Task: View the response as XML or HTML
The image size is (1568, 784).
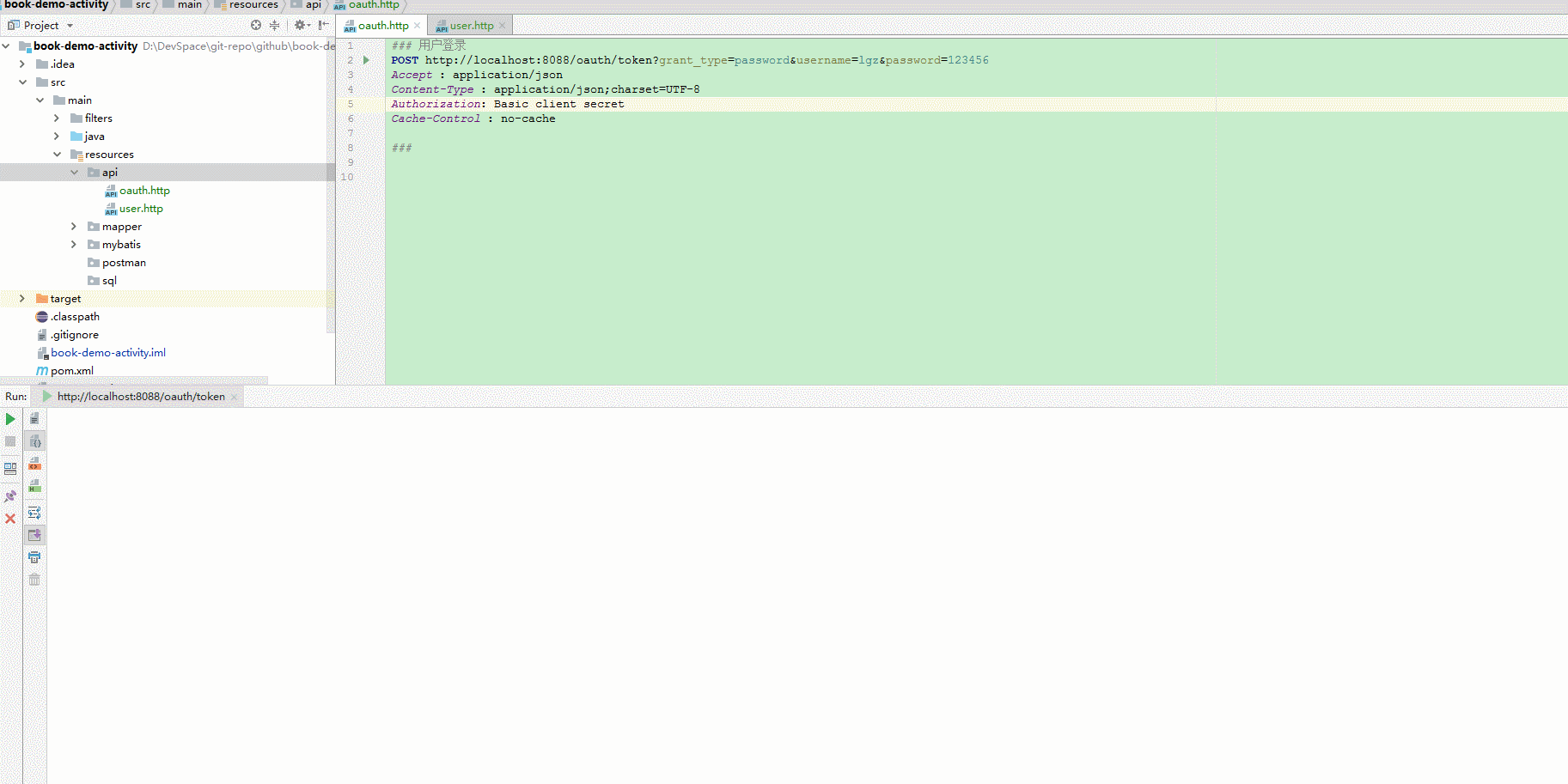Action: 34,464
